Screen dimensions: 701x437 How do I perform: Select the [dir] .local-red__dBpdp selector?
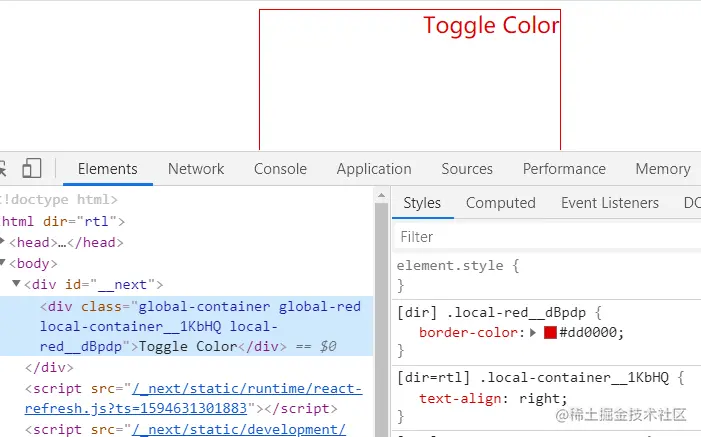coord(491,312)
